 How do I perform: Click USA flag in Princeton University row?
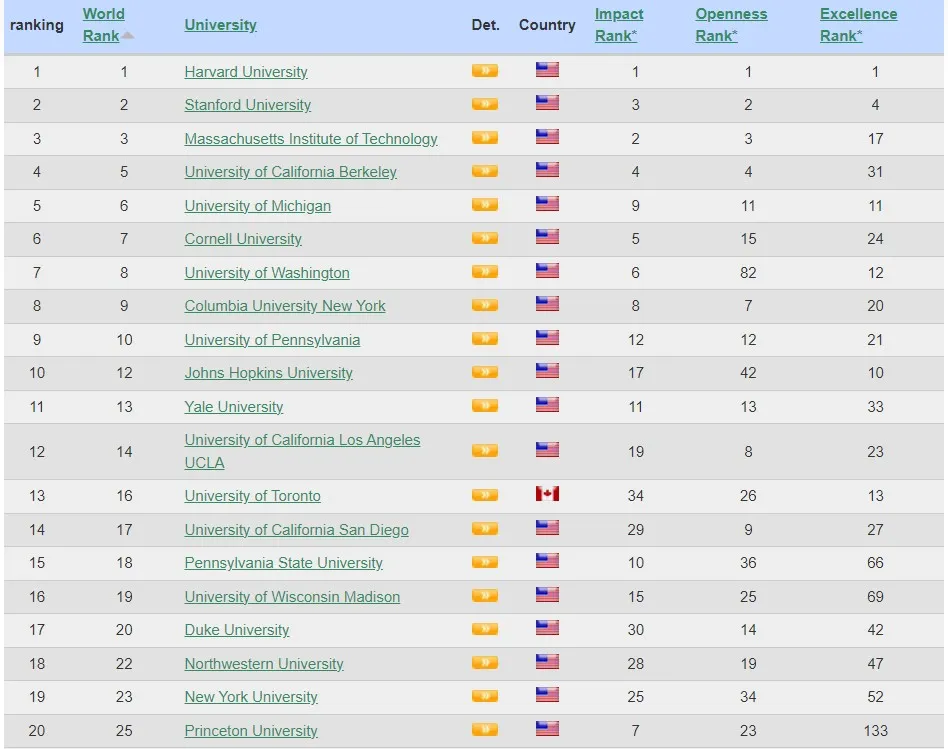(x=547, y=728)
